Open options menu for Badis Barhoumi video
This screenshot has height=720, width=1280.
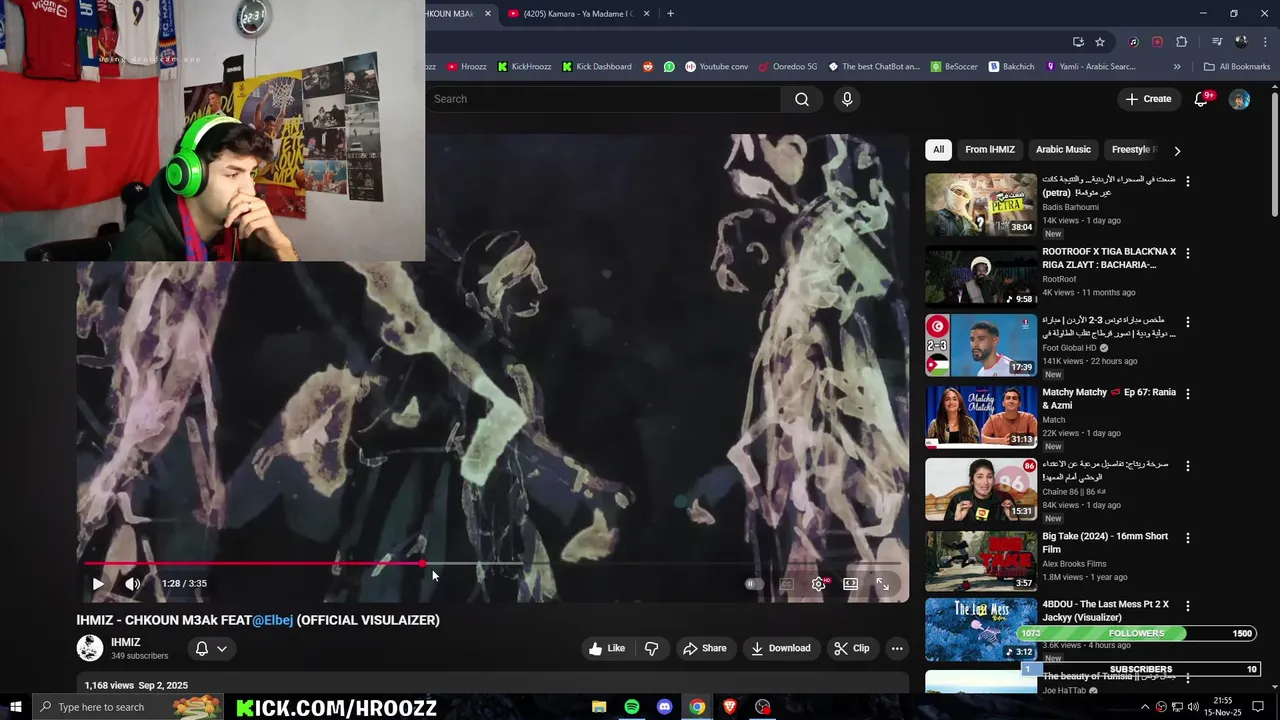1188,182
